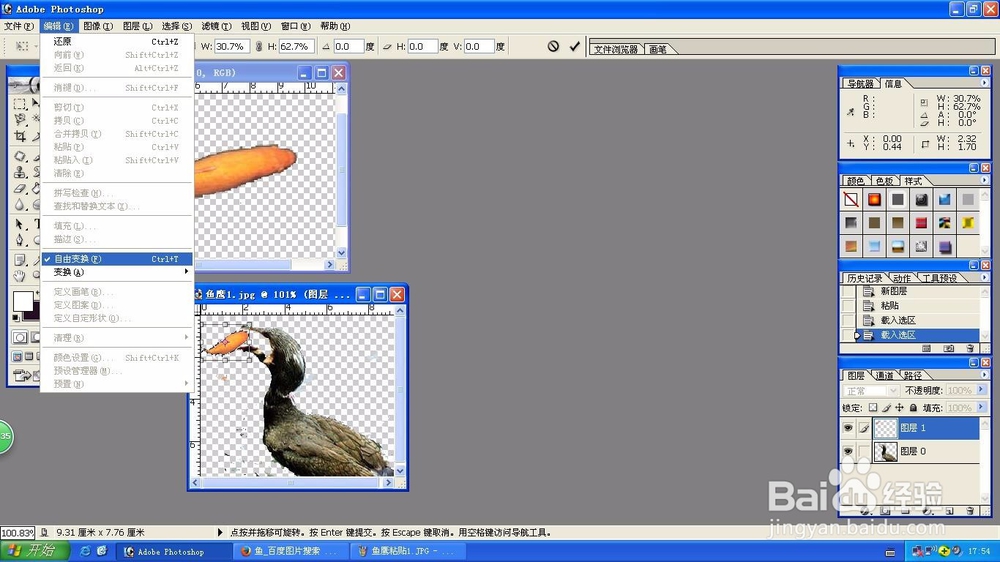Click the zoom percentage field 100.83%

point(18,533)
